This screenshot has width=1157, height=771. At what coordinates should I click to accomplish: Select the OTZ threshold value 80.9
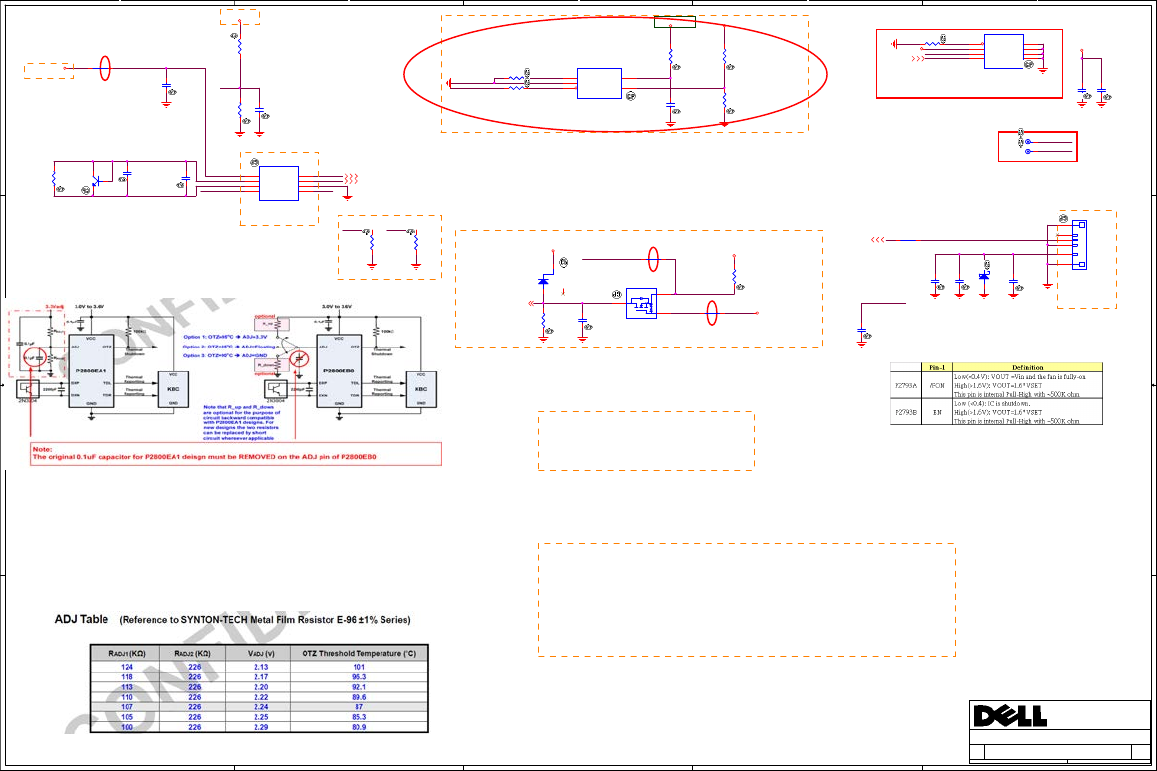359,727
